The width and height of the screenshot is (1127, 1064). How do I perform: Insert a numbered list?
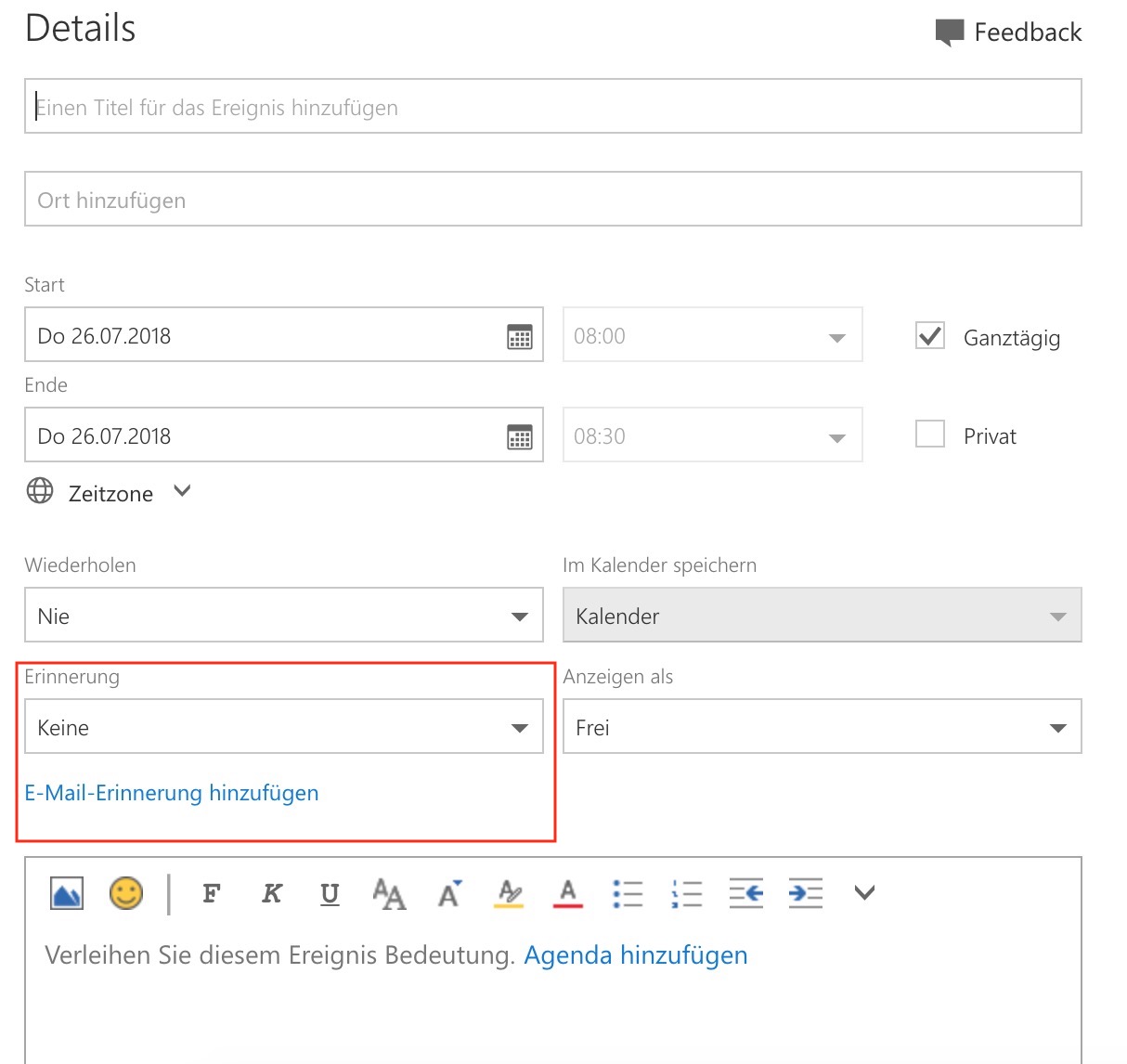[x=687, y=893]
